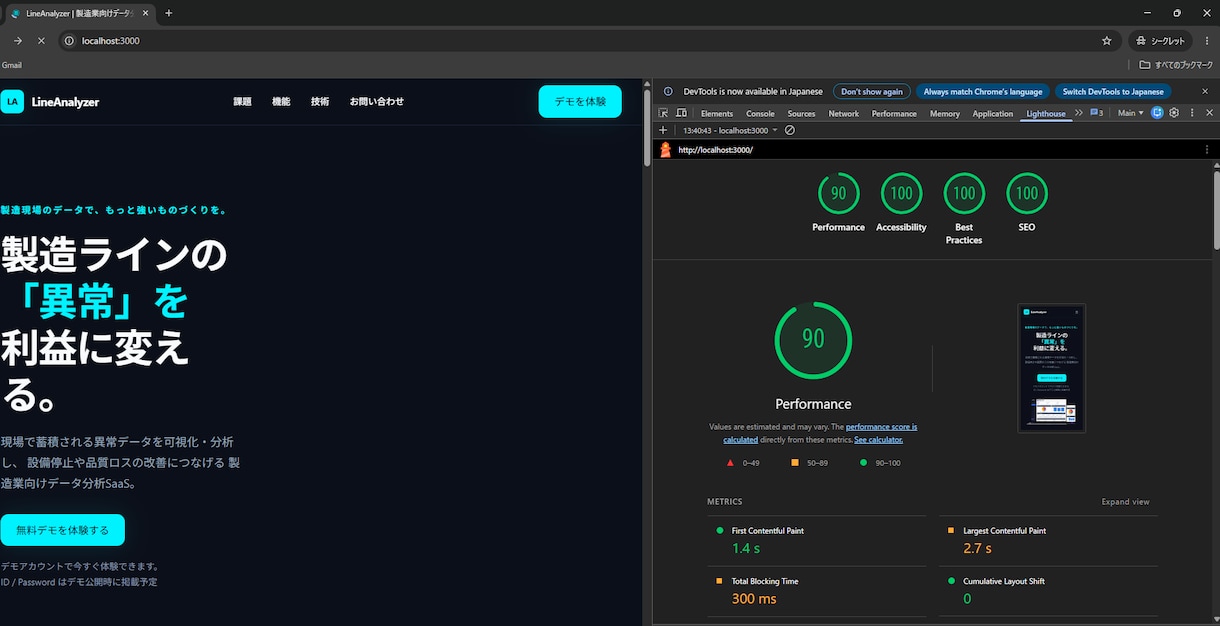This screenshot has width=1220, height=626.
Task: Switch to the Elements tab
Action: [x=717, y=113]
